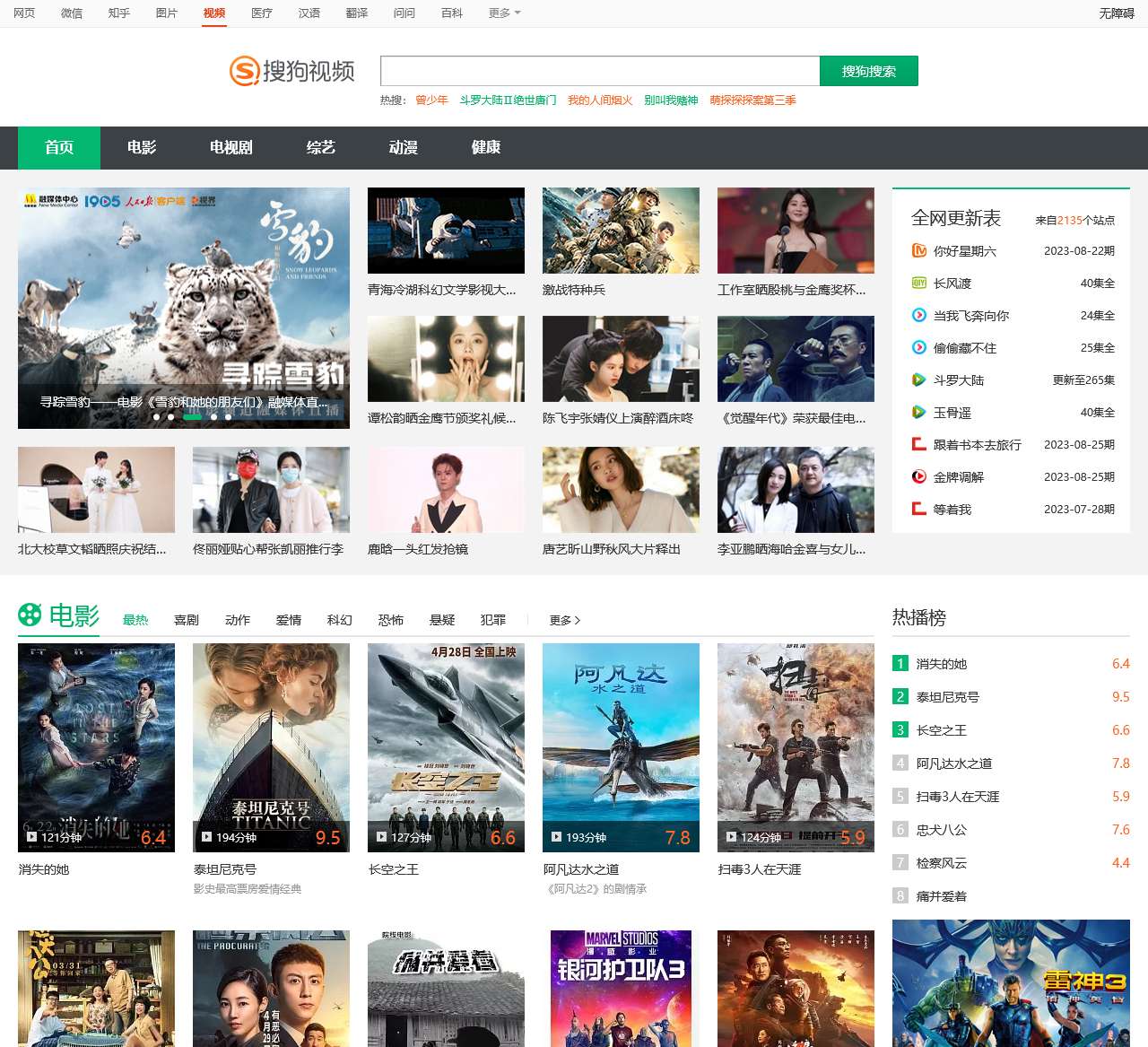This screenshot has width=1148, height=1047.
Task: Click the first carousel dot on banner
Action: point(156,417)
